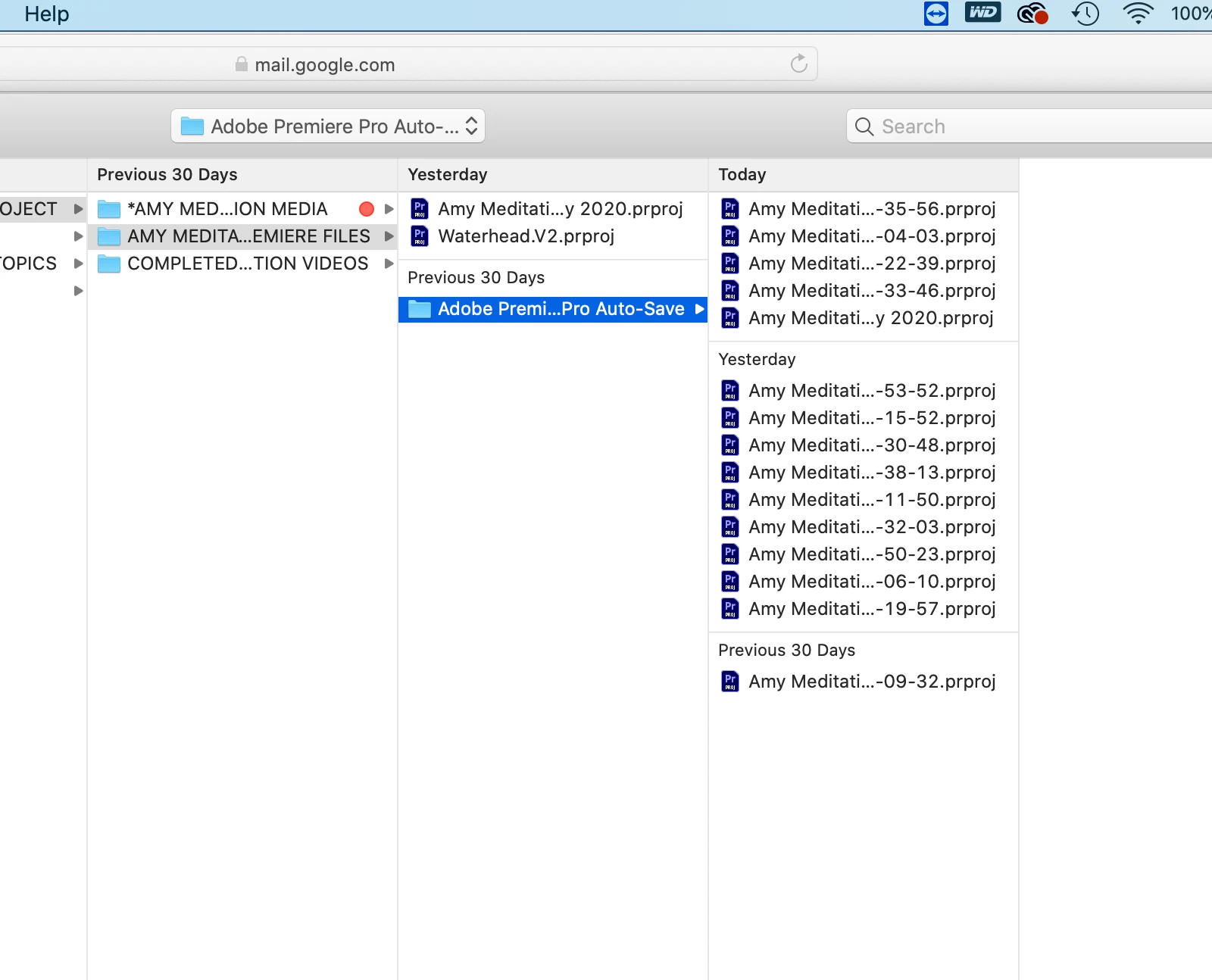Click the icon of Amy Meditati...-53-52.prproj

click(730, 391)
